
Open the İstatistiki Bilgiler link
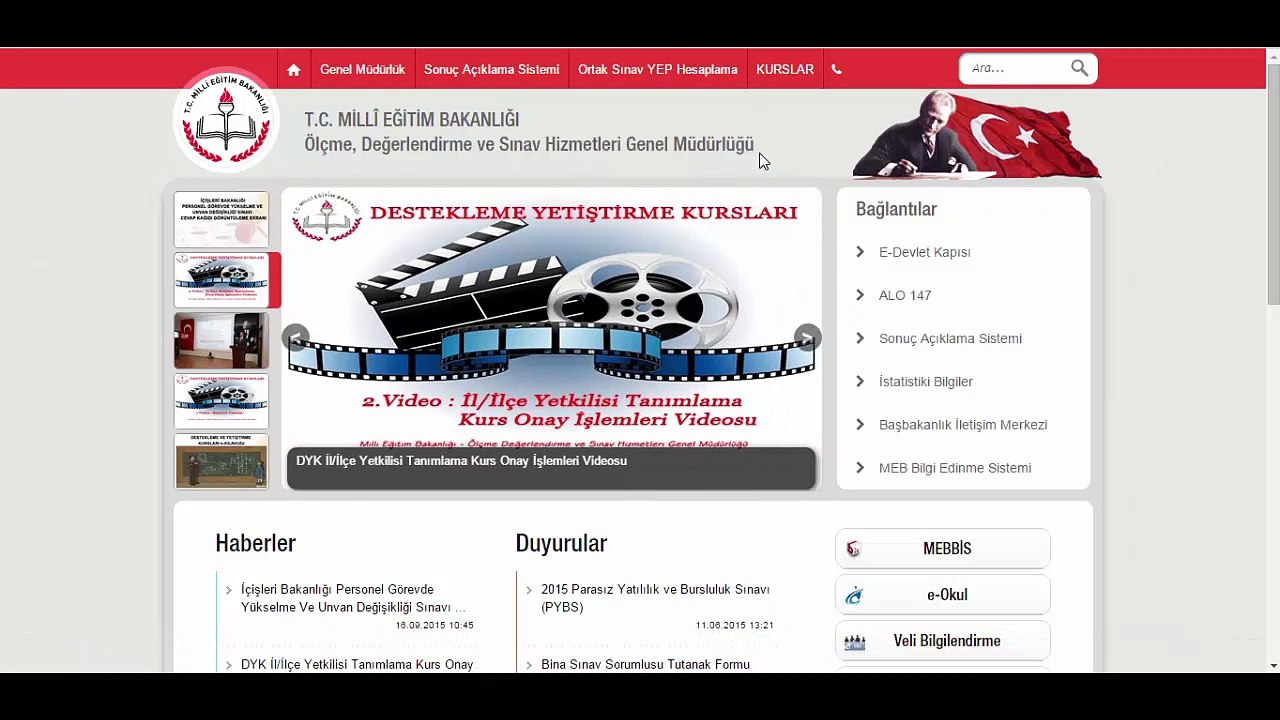[926, 381]
